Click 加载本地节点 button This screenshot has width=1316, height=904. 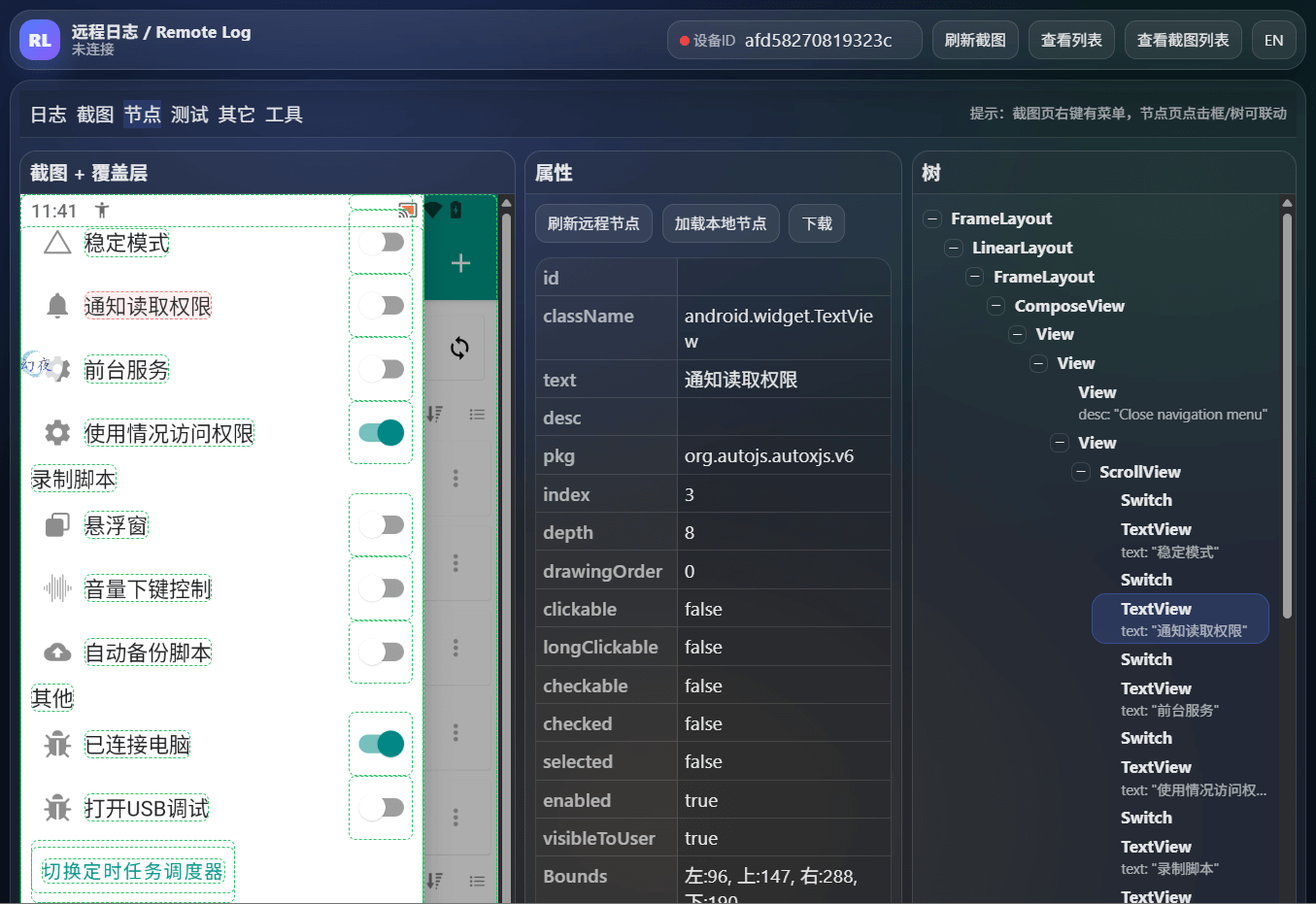[x=721, y=223]
